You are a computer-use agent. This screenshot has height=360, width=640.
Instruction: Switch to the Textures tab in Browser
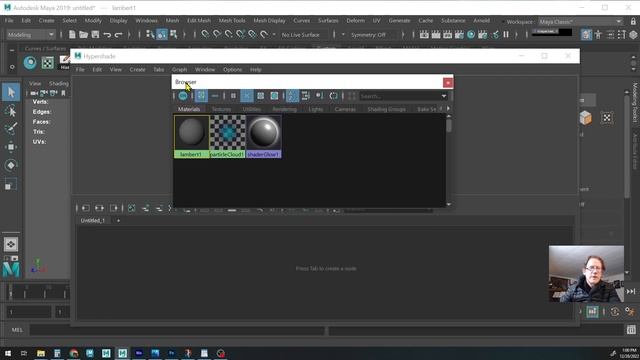[221, 109]
